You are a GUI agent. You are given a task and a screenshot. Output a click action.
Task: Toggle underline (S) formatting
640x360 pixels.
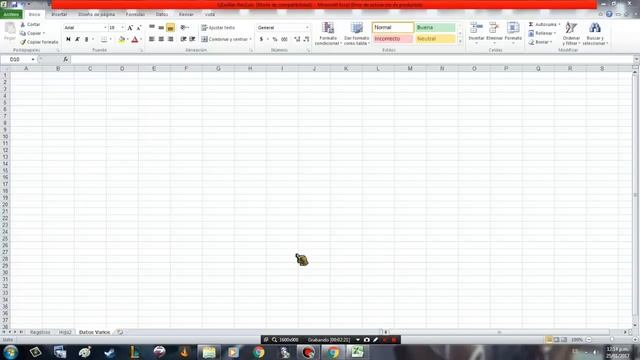click(x=86, y=39)
